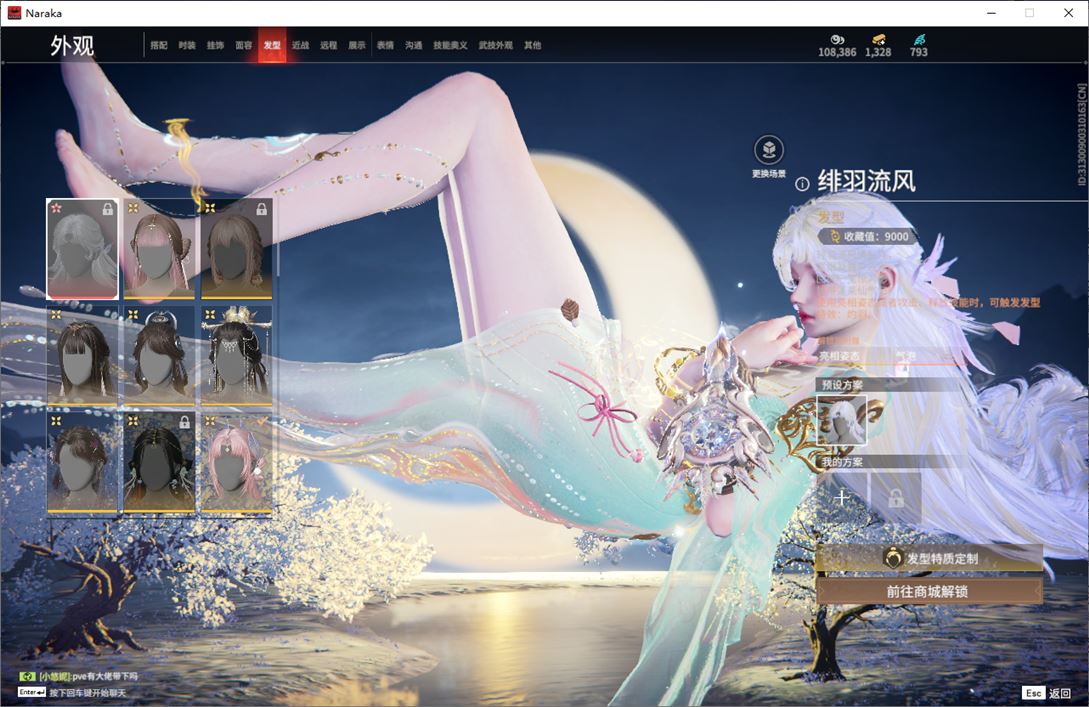Open 发型特质定制 hair customization
The image size is (1089, 707).
[929, 558]
